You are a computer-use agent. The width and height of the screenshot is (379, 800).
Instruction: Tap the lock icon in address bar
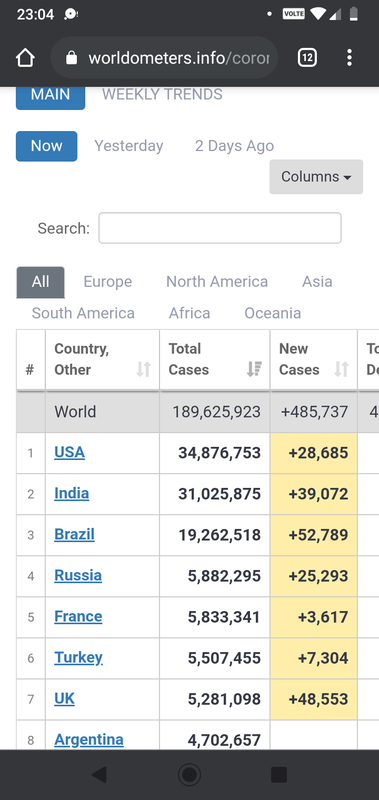(72, 58)
